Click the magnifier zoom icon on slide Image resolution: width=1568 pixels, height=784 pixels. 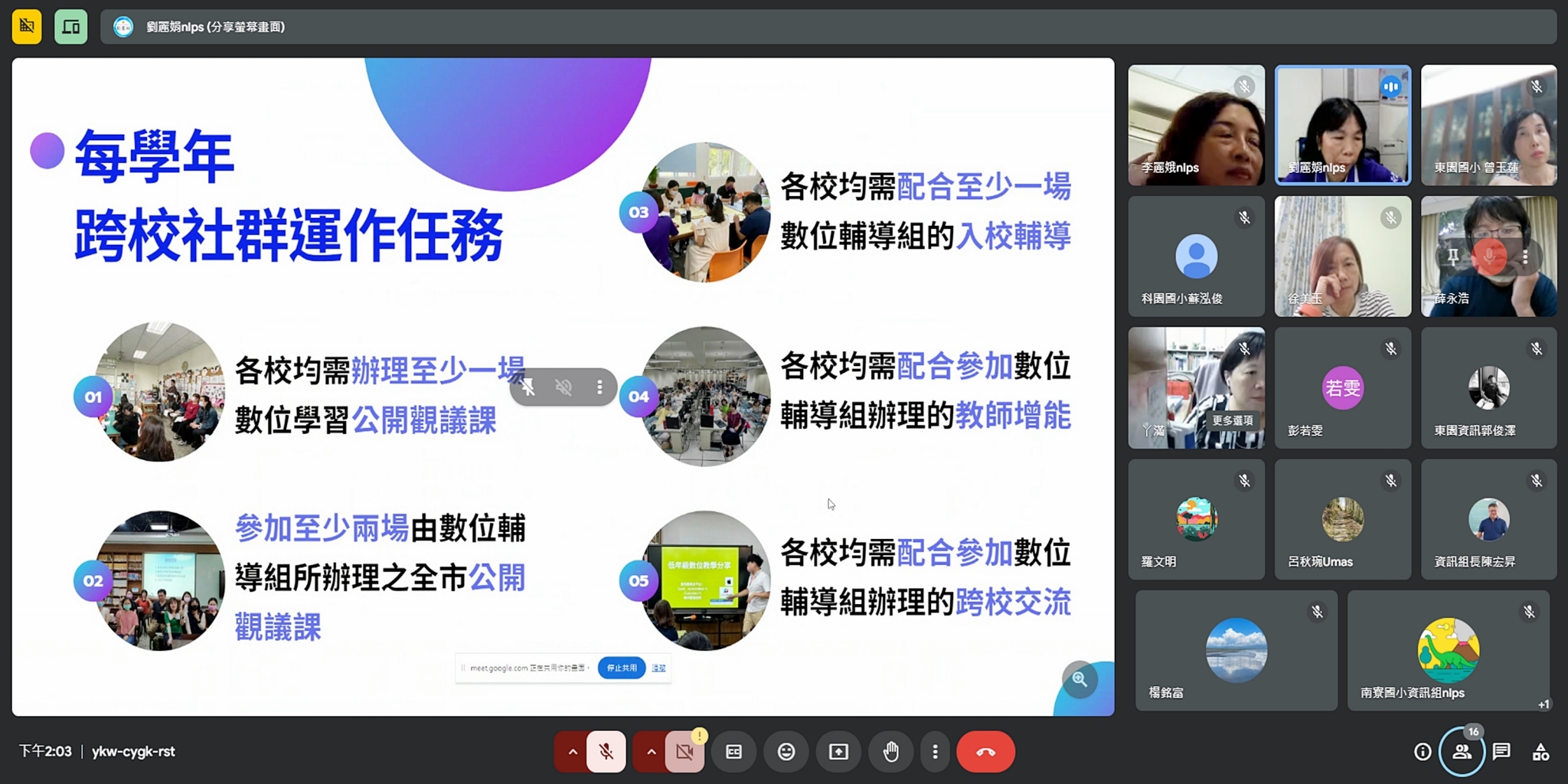coord(1080,679)
